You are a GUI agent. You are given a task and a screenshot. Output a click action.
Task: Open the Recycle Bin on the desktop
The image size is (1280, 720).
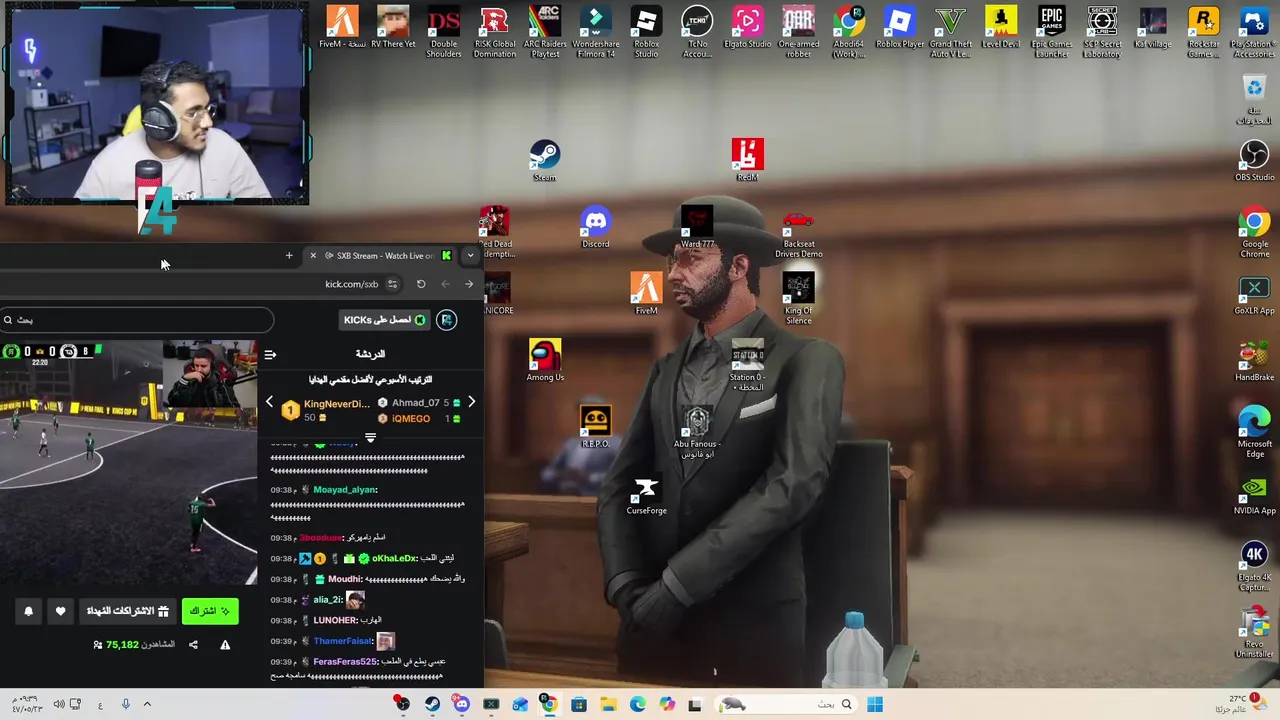coord(1254,98)
